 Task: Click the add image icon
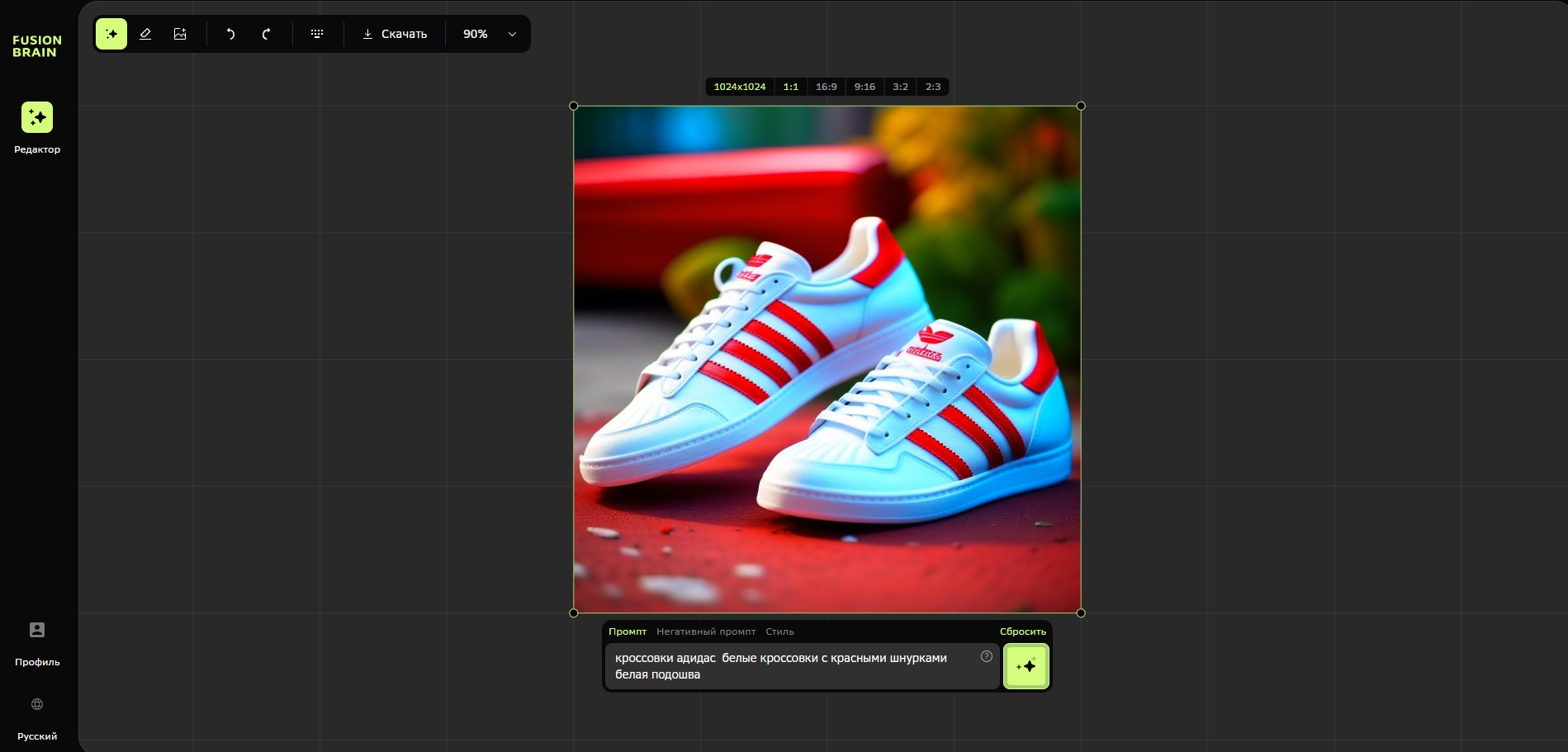[180, 34]
